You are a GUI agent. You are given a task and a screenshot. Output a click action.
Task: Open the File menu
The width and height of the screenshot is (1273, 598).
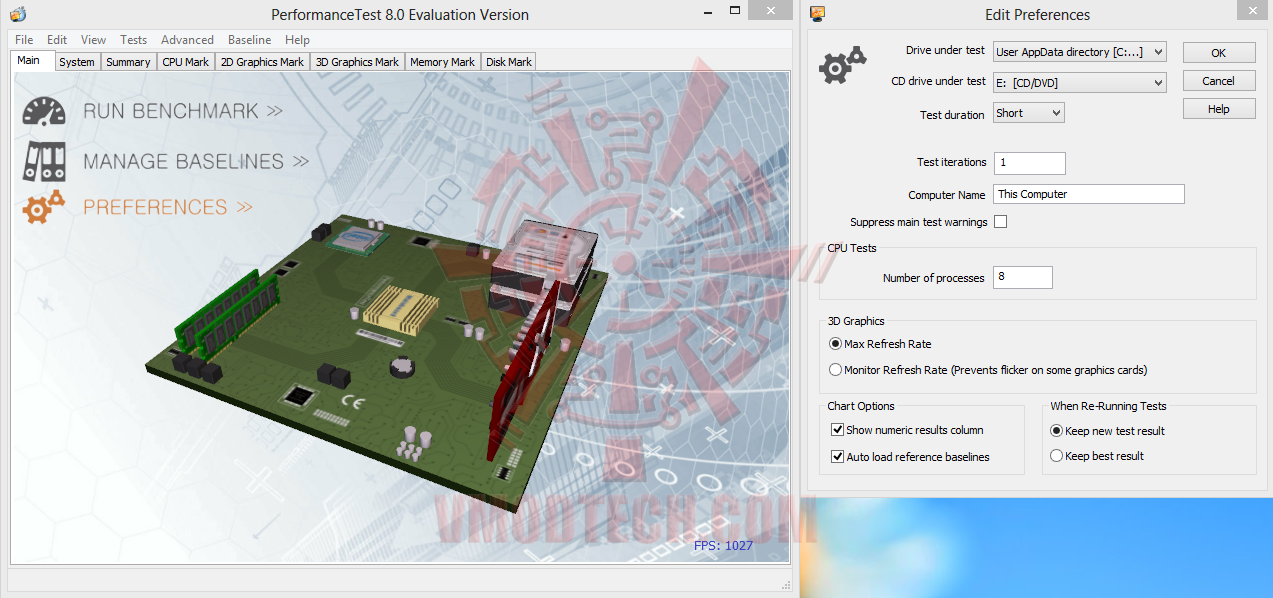click(24, 40)
